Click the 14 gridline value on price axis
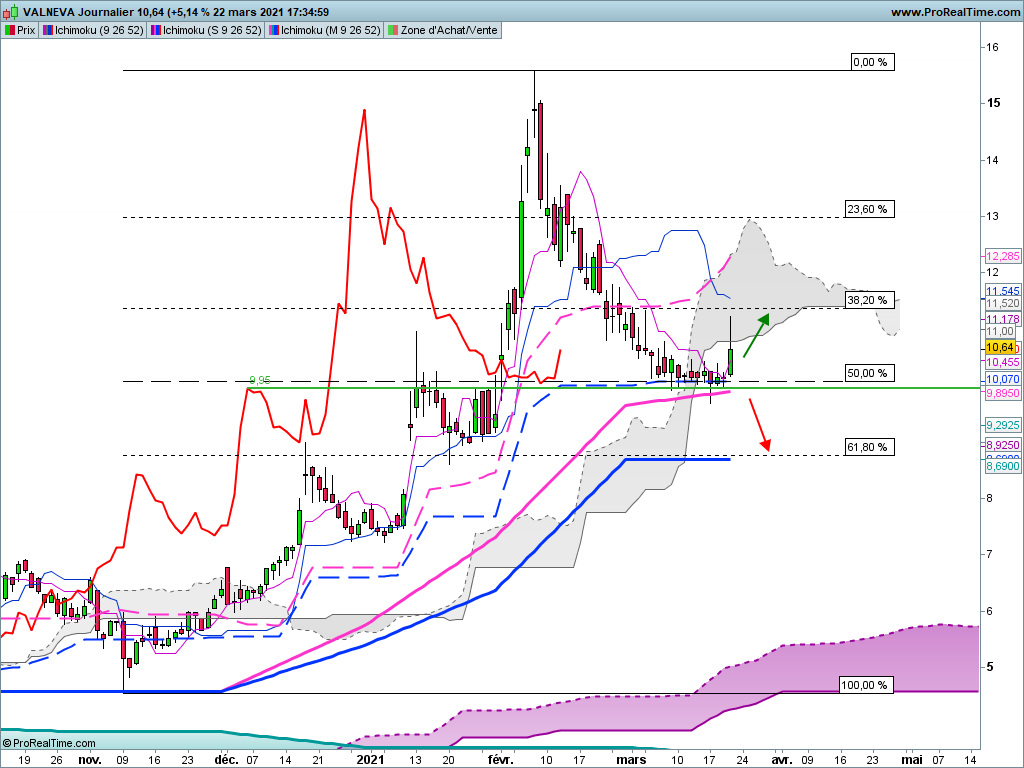Image resolution: width=1024 pixels, height=768 pixels. tap(993, 160)
